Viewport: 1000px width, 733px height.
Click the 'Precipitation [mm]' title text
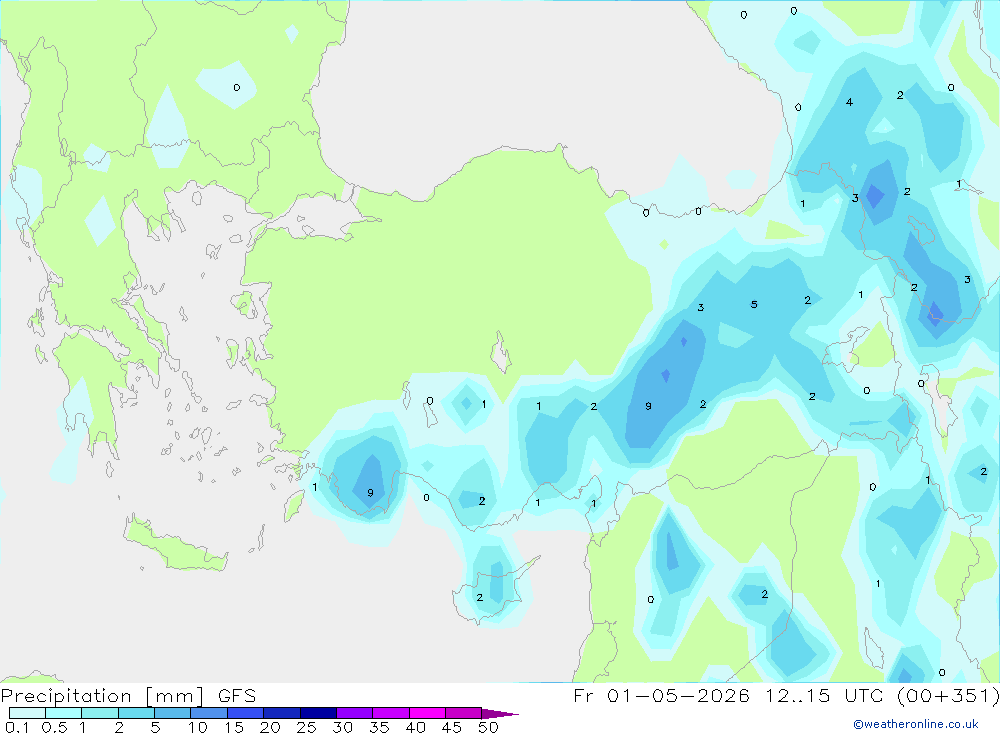click(x=103, y=696)
